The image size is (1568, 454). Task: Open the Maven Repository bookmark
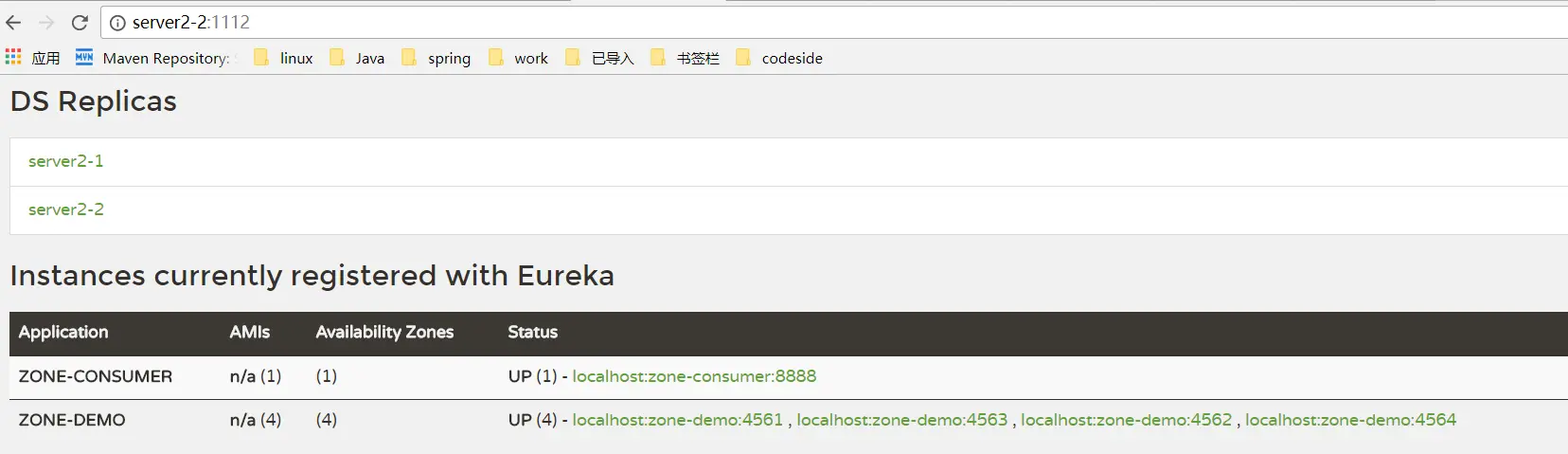coord(156,58)
